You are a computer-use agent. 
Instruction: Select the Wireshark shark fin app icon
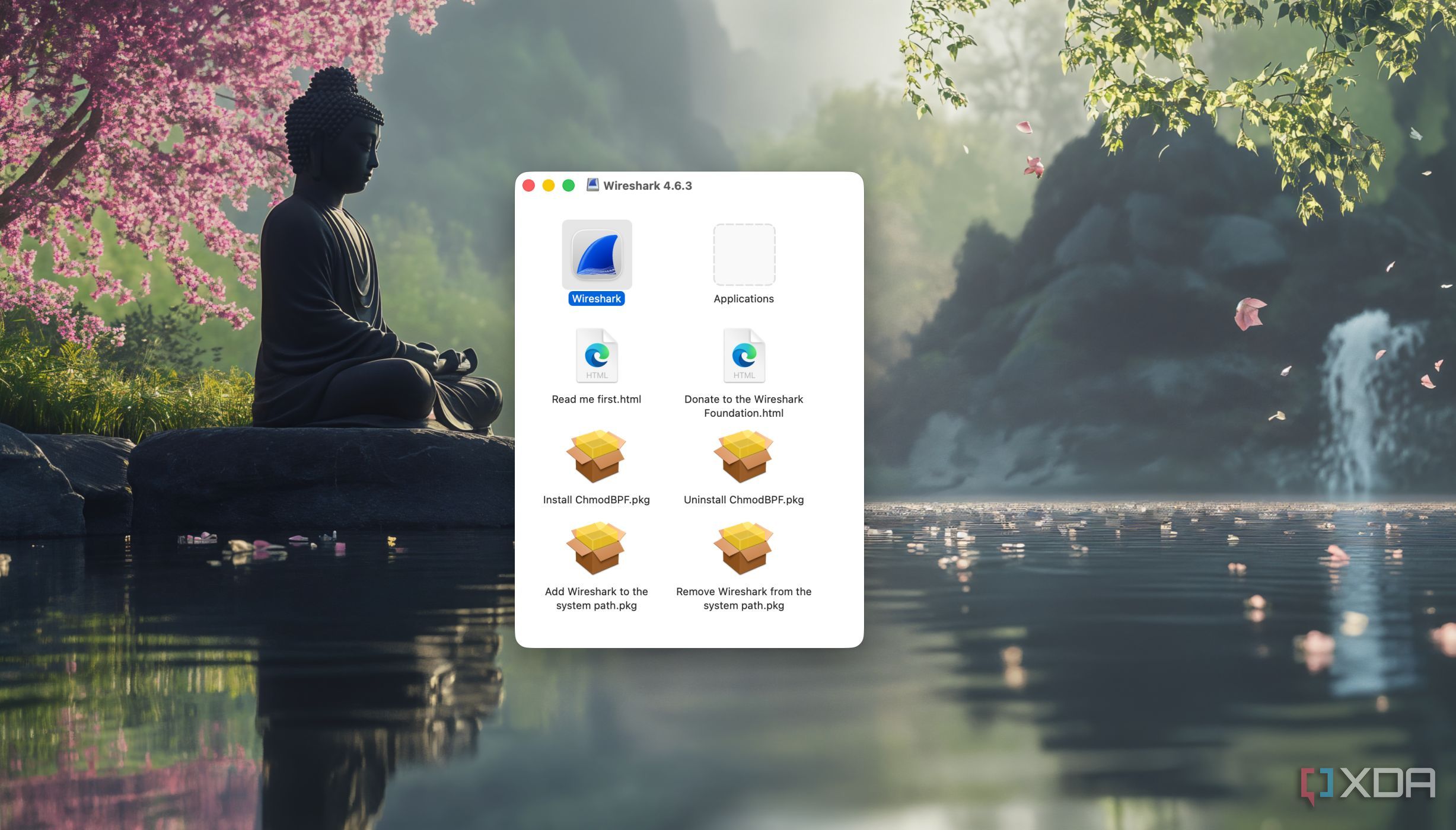pos(597,255)
